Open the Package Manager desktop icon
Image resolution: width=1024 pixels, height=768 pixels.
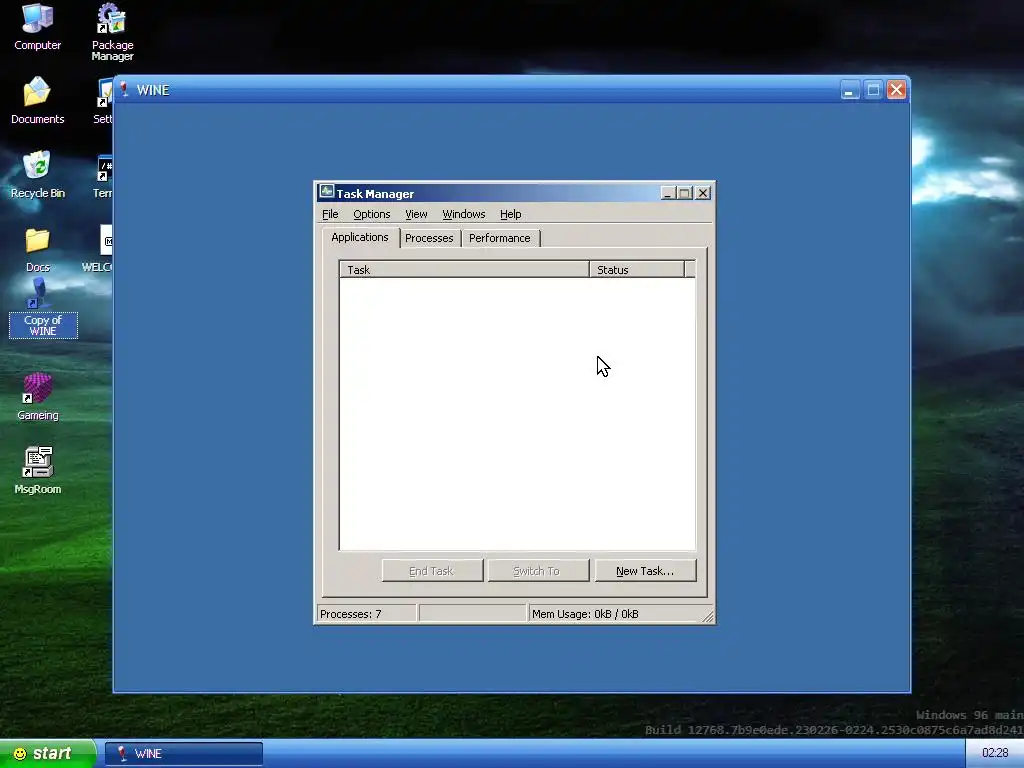112,31
